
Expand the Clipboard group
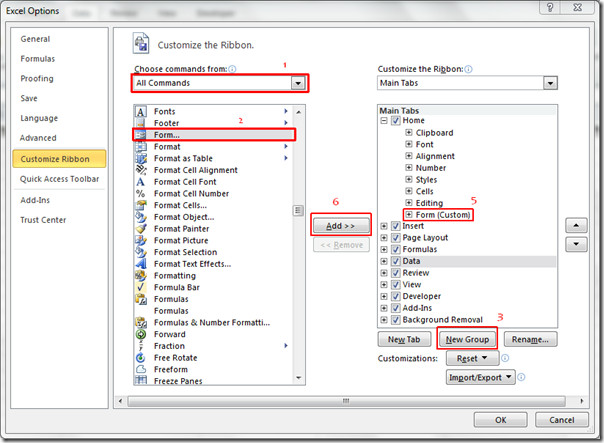[409, 133]
